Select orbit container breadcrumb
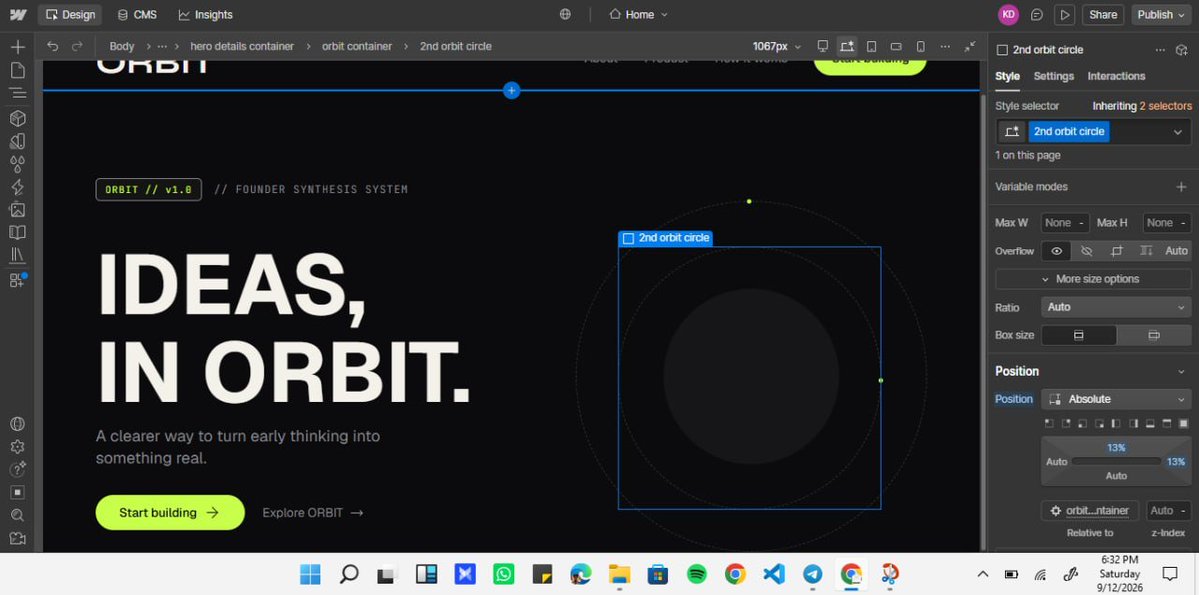 [356, 46]
